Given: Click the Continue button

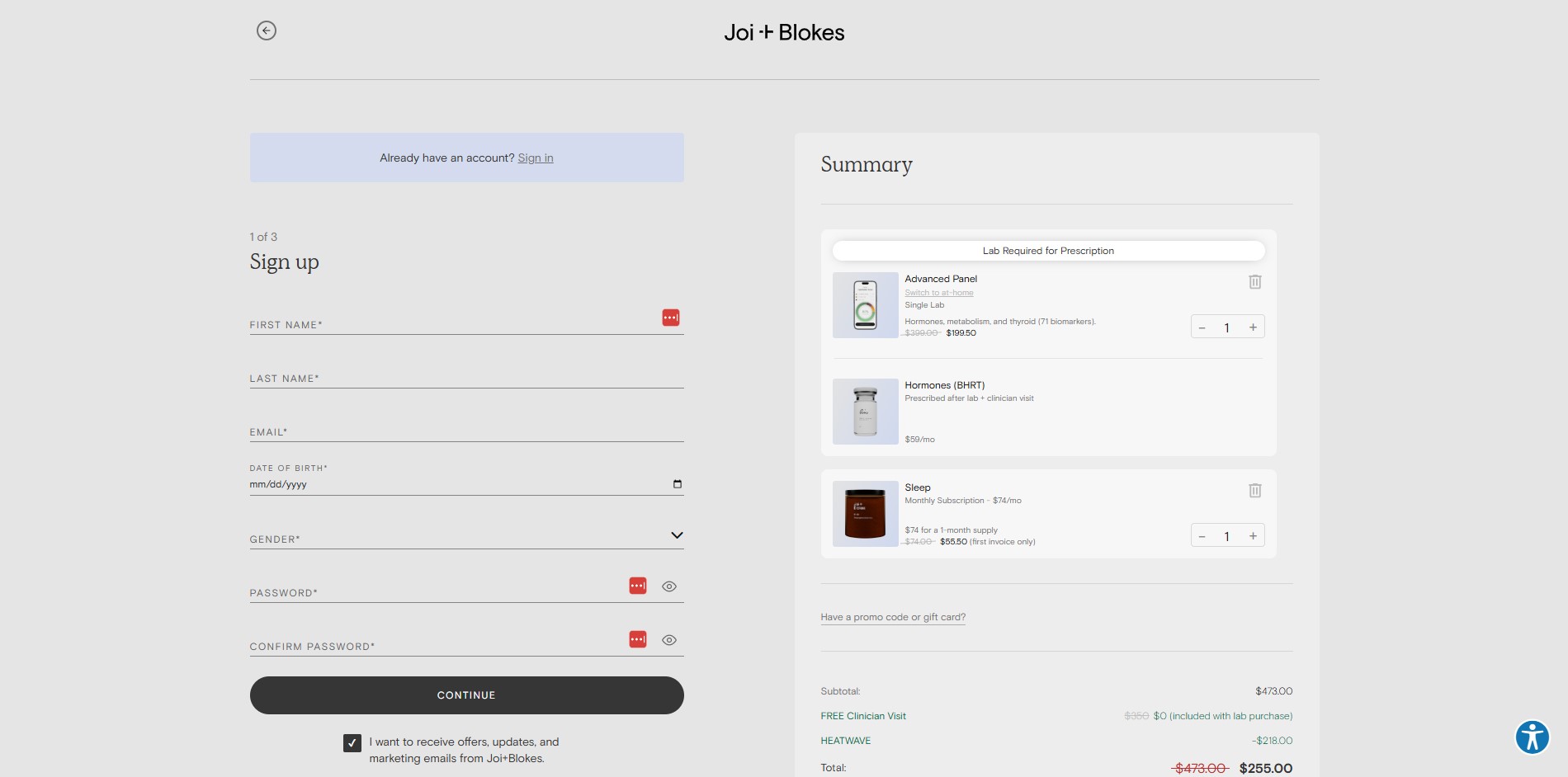Looking at the screenshot, I should 466,695.
